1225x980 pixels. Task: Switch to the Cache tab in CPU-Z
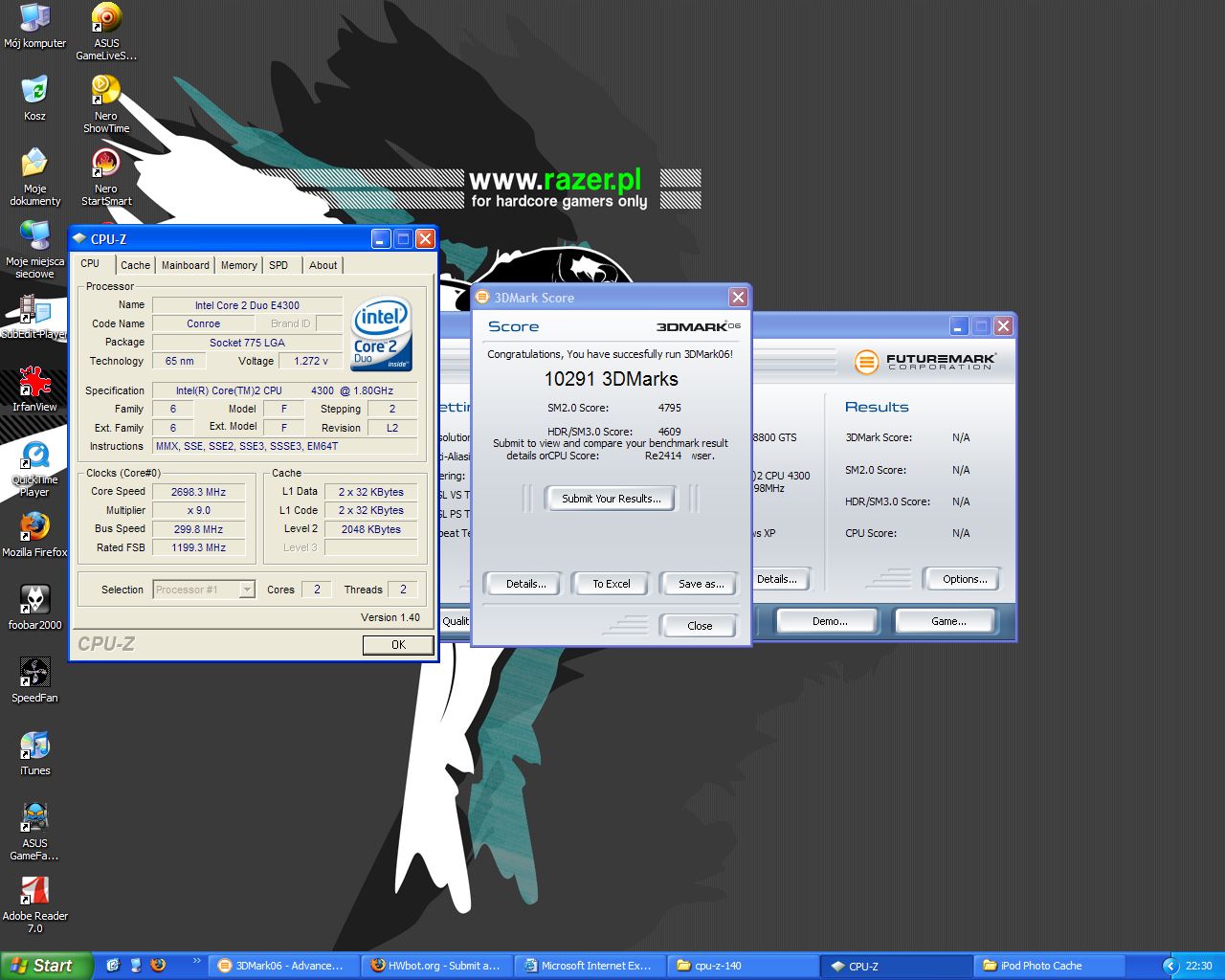pyautogui.click(x=135, y=265)
